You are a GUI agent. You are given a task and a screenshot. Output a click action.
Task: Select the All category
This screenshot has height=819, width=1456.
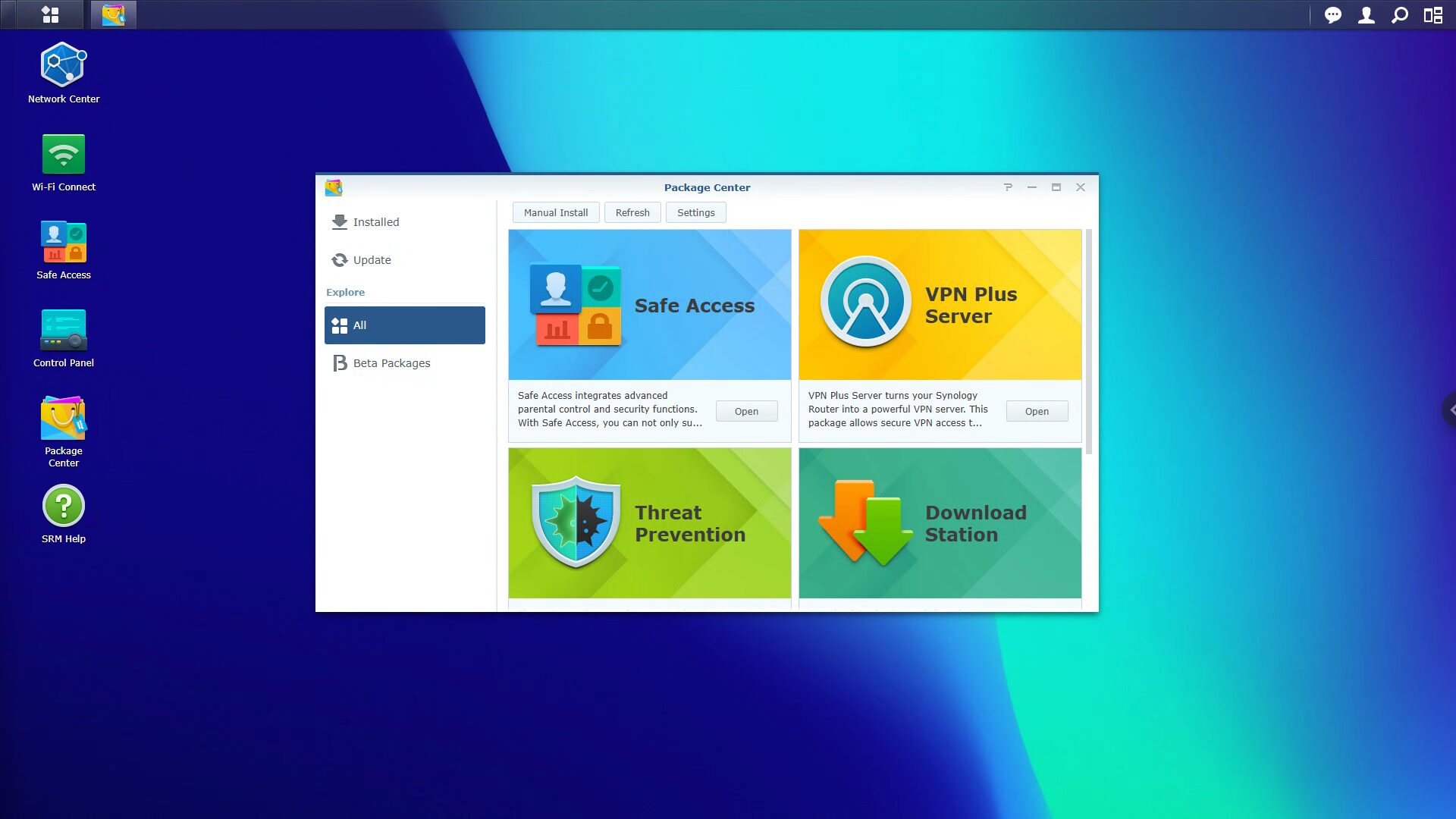(x=405, y=325)
